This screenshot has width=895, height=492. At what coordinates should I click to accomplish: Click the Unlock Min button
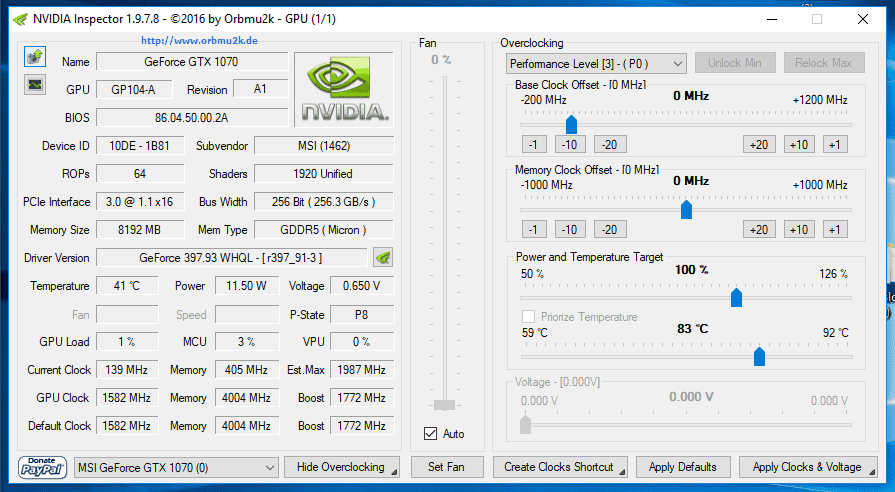click(735, 63)
